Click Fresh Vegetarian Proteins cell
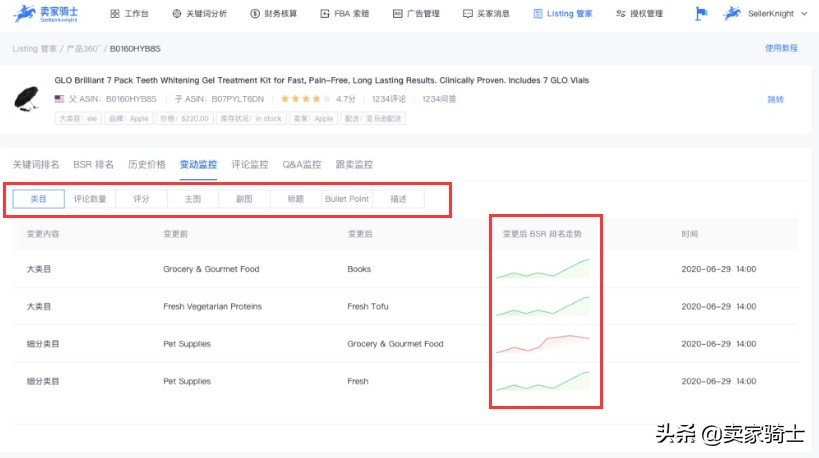Screen dimensions: 819x458 (x=213, y=307)
